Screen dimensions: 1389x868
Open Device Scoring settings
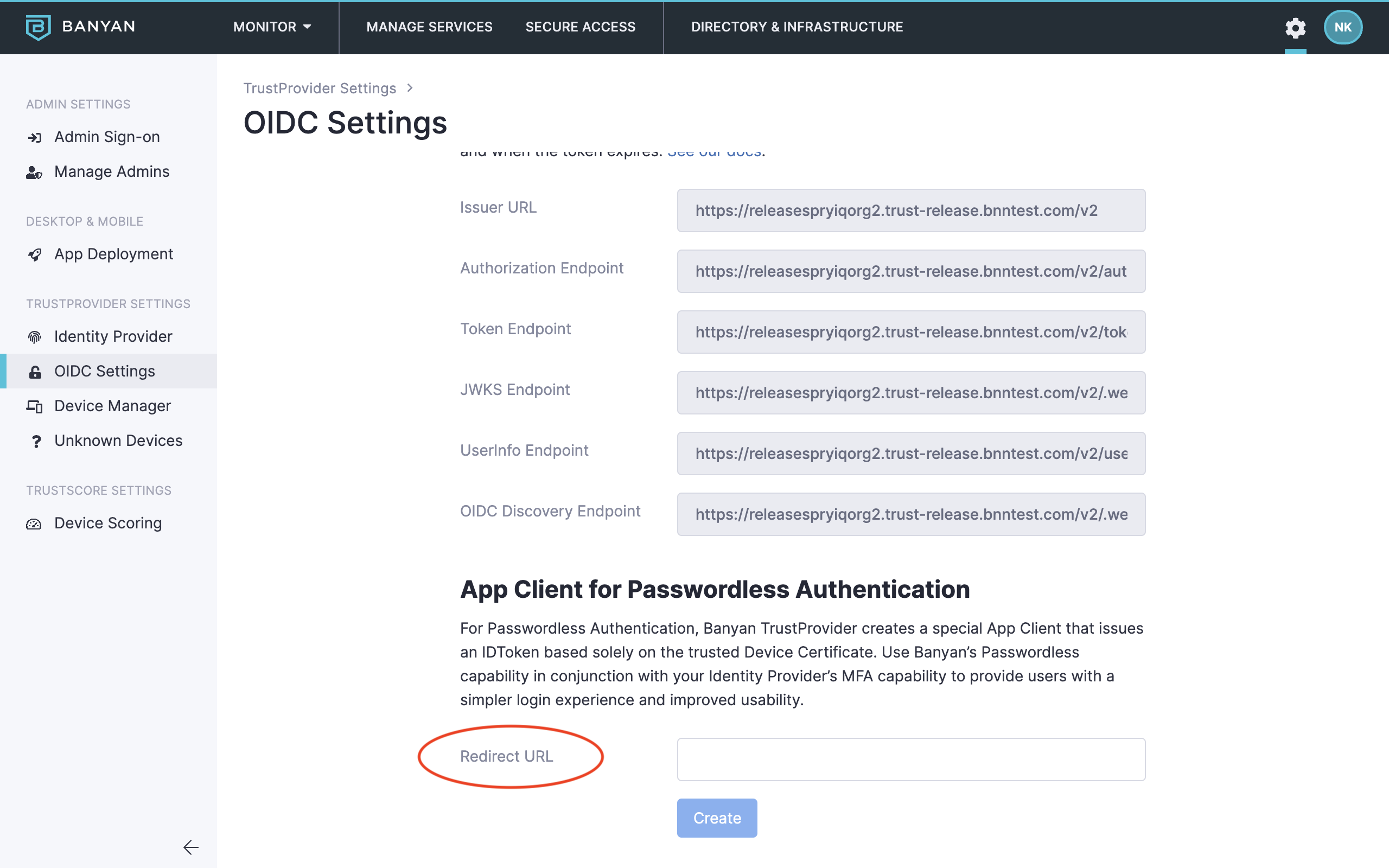click(x=108, y=523)
